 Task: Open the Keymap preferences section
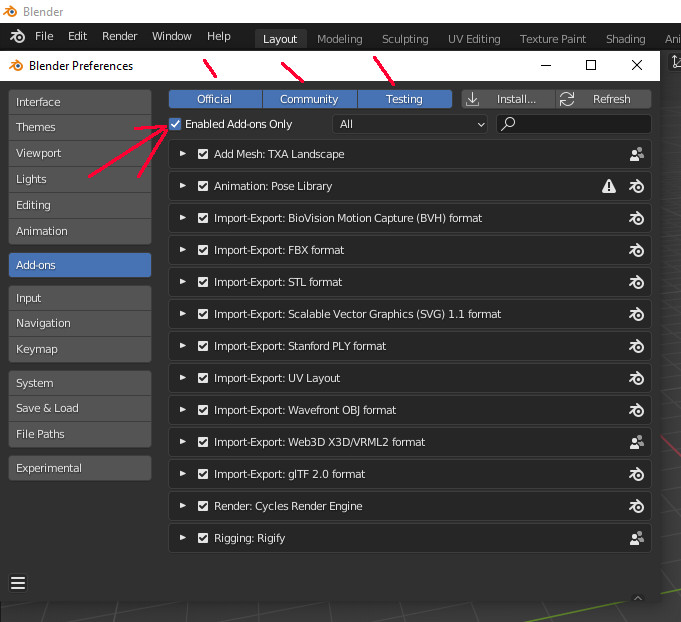click(x=80, y=349)
